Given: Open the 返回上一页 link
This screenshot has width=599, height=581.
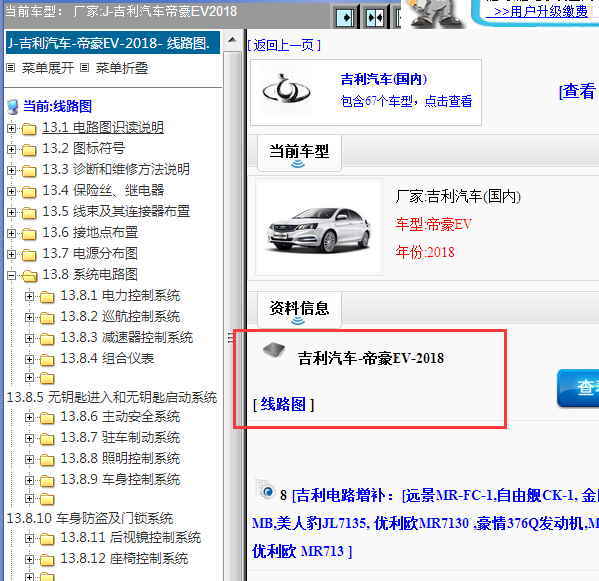Looking at the screenshot, I should pyautogui.click(x=284, y=45).
